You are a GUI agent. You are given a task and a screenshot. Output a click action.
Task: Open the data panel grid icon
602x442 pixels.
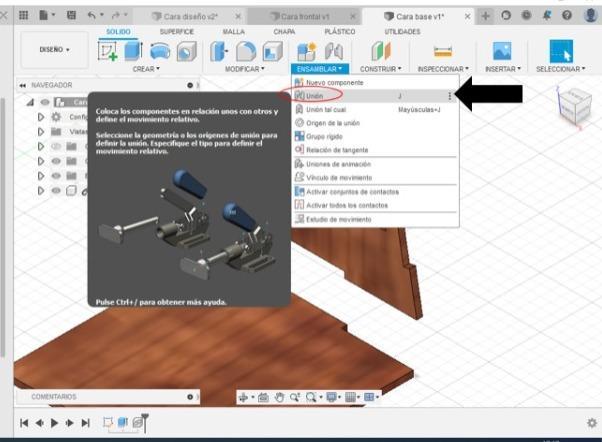tap(23, 15)
